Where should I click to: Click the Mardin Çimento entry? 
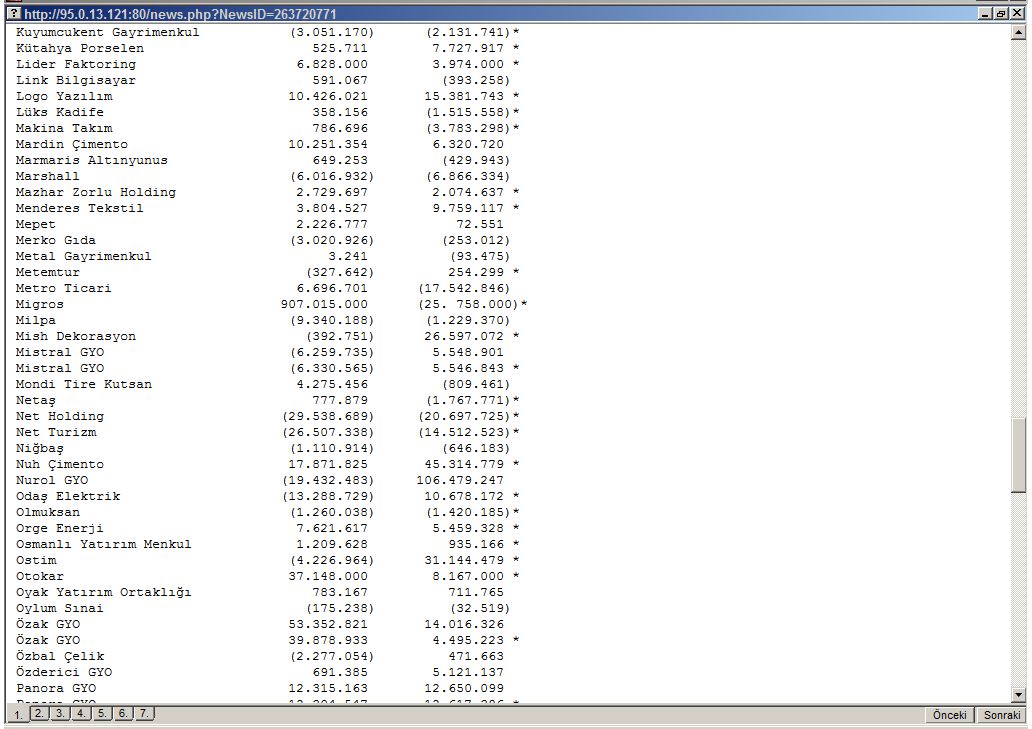click(x=72, y=144)
